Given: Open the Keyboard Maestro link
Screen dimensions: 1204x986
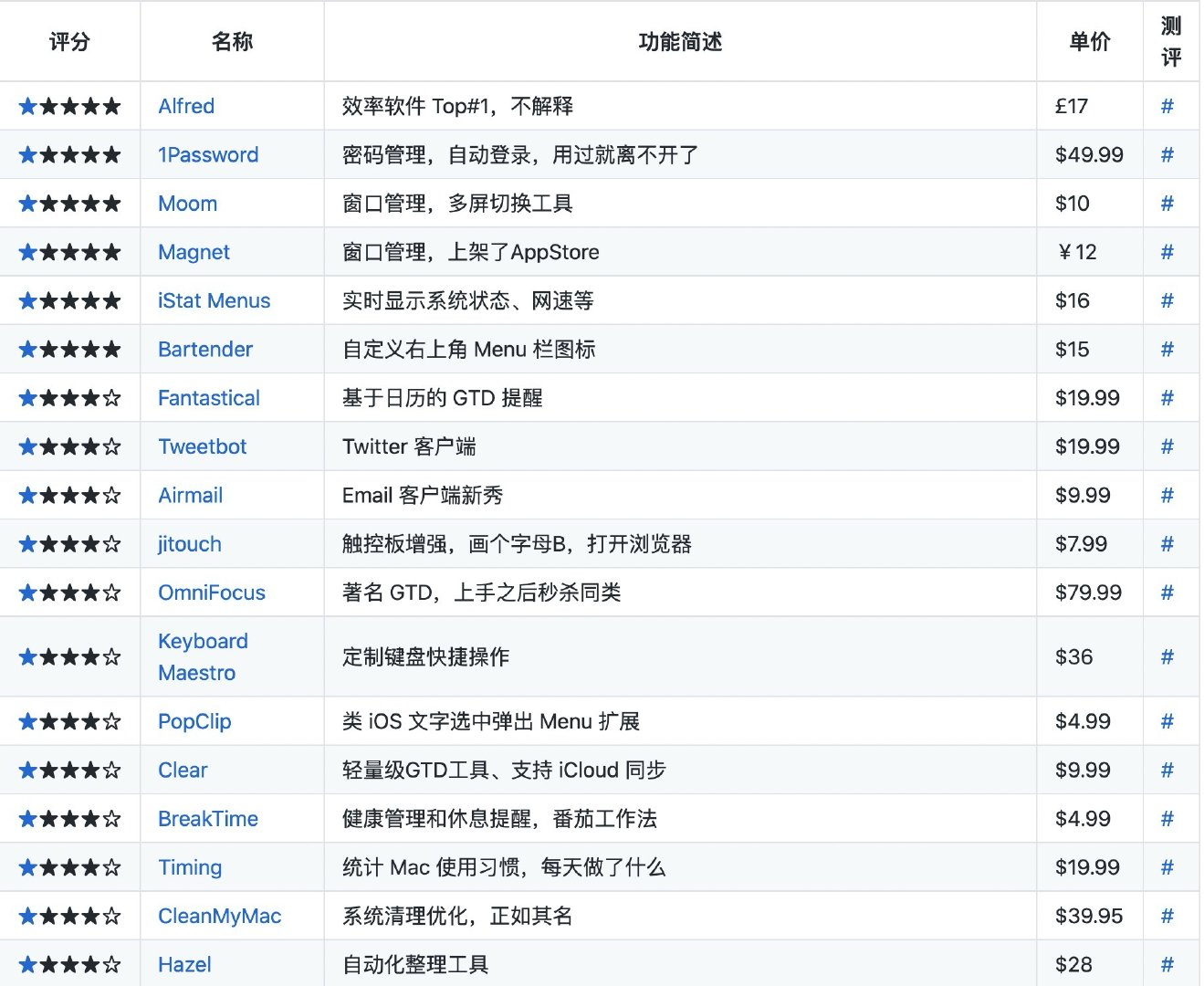Looking at the screenshot, I should [x=203, y=656].
